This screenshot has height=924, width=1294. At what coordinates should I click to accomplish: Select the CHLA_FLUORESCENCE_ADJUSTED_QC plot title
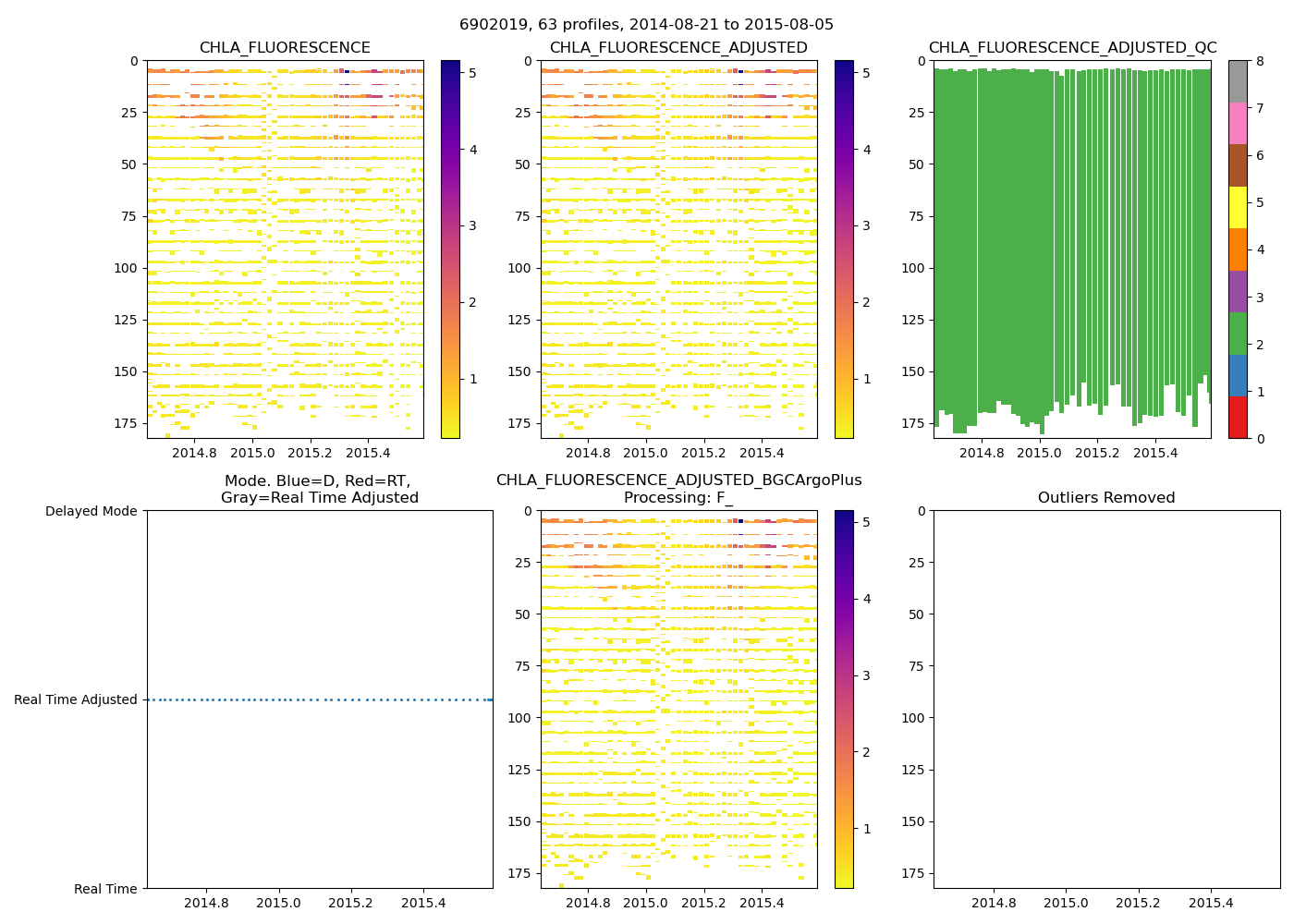[1072, 48]
